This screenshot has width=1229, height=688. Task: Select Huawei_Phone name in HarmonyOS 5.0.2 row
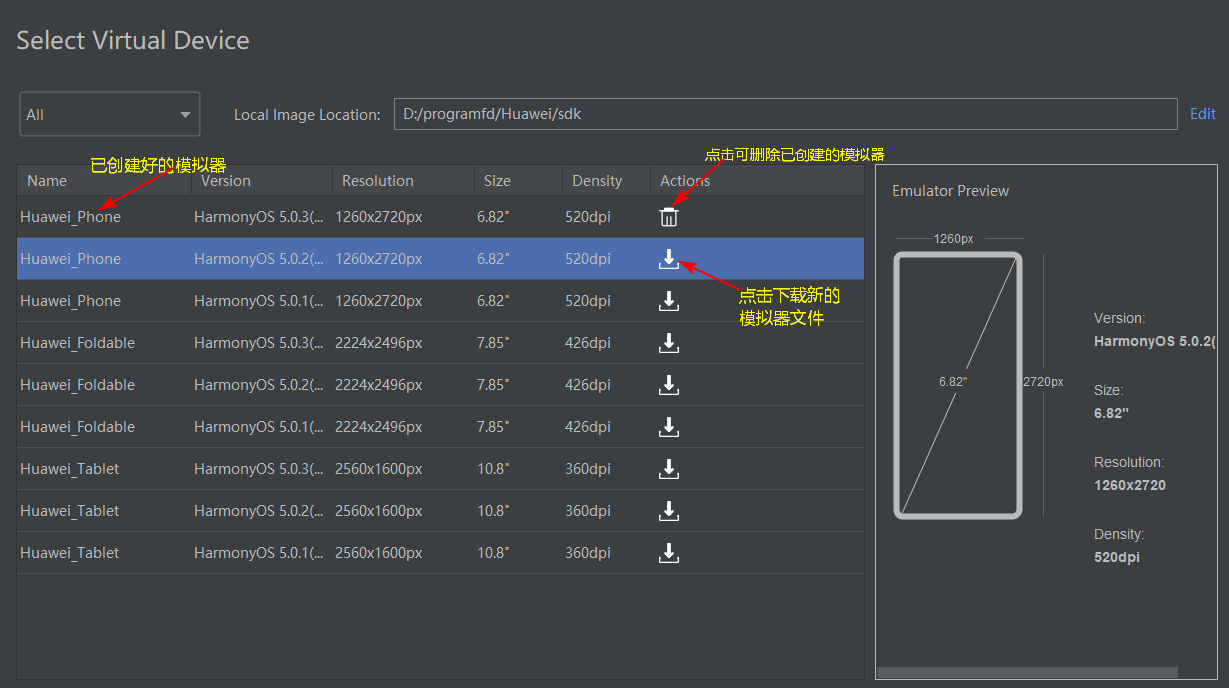(70, 259)
